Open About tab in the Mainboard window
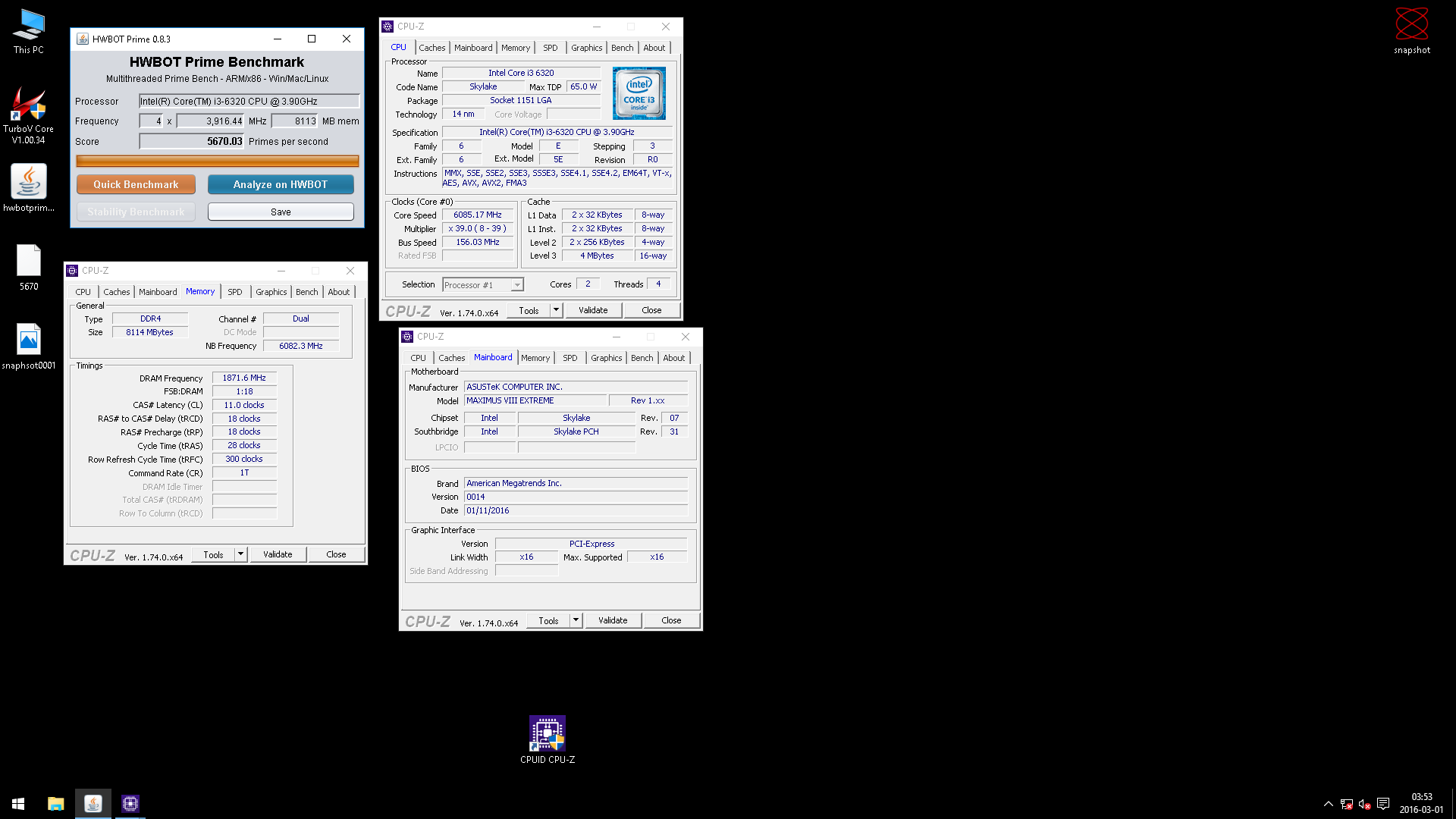The height and width of the screenshot is (819, 1456). pos(674,358)
